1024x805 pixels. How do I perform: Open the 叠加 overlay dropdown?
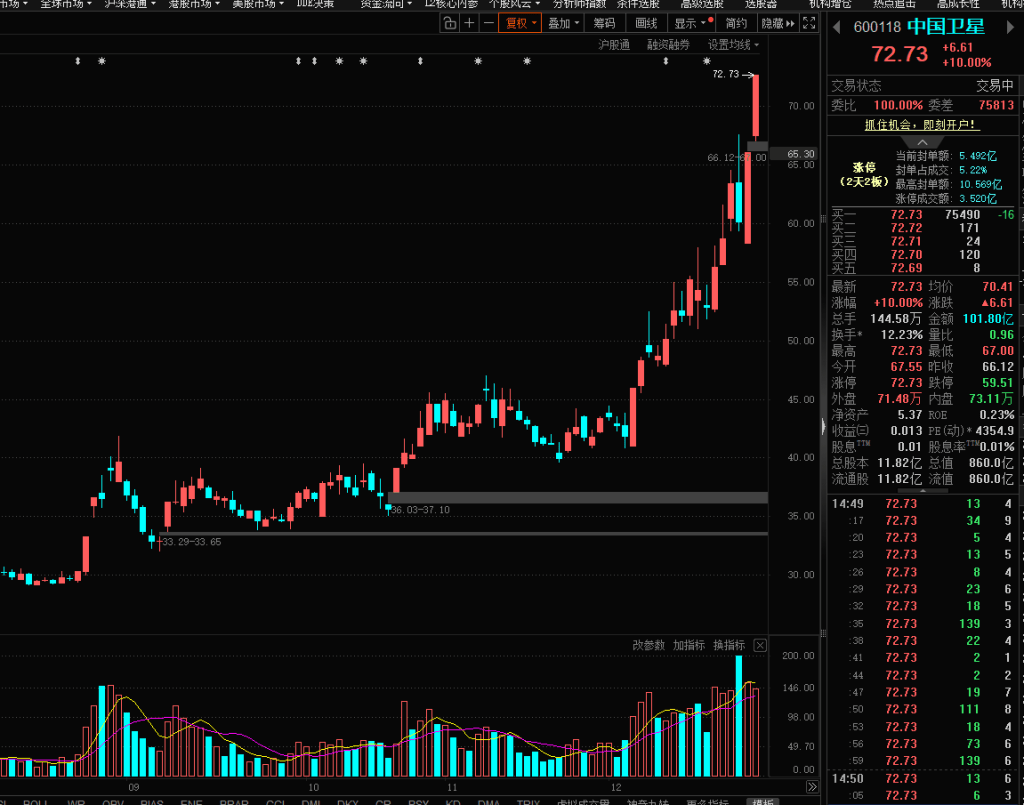[x=563, y=24]
